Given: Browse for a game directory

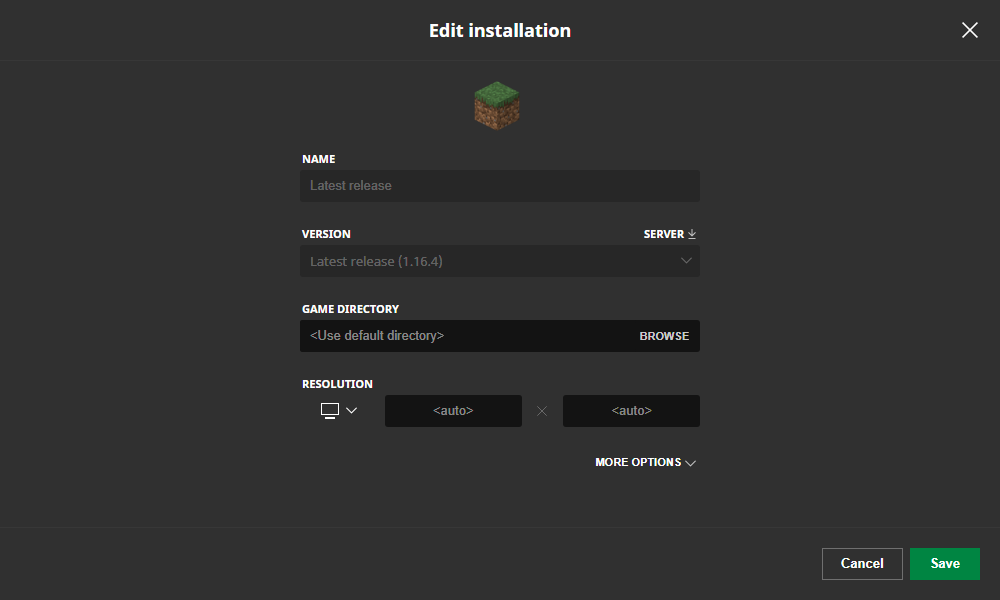Looking at the screenshot, I should coord(664,336).
